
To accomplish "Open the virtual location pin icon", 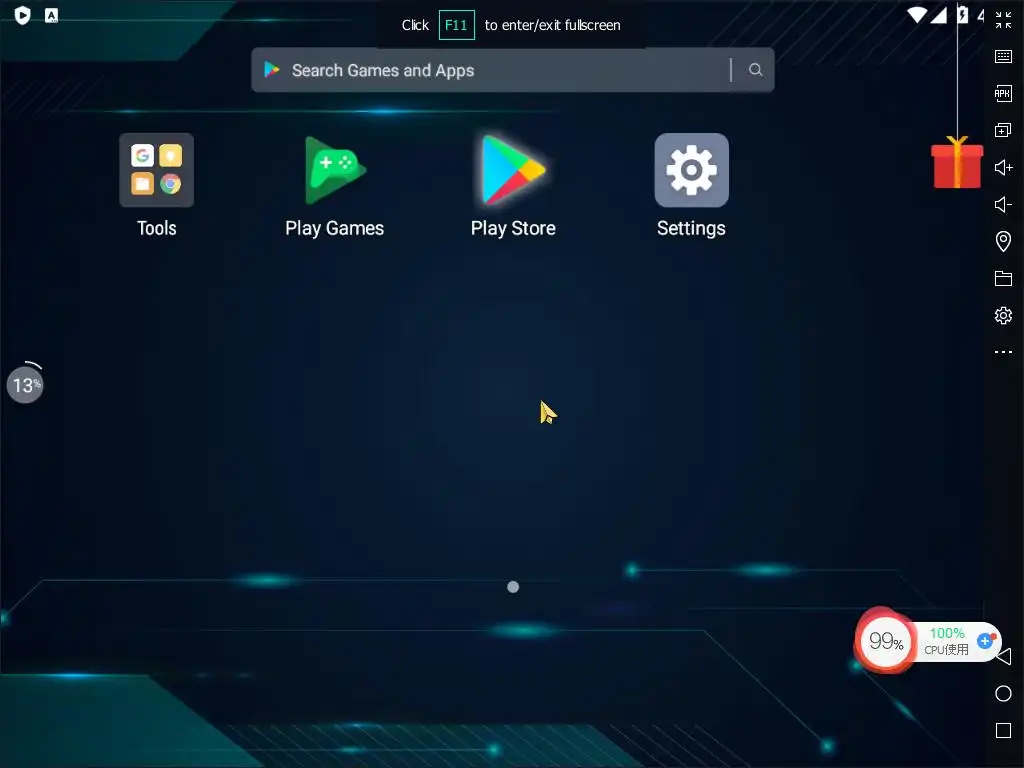I will [1003, 242].
